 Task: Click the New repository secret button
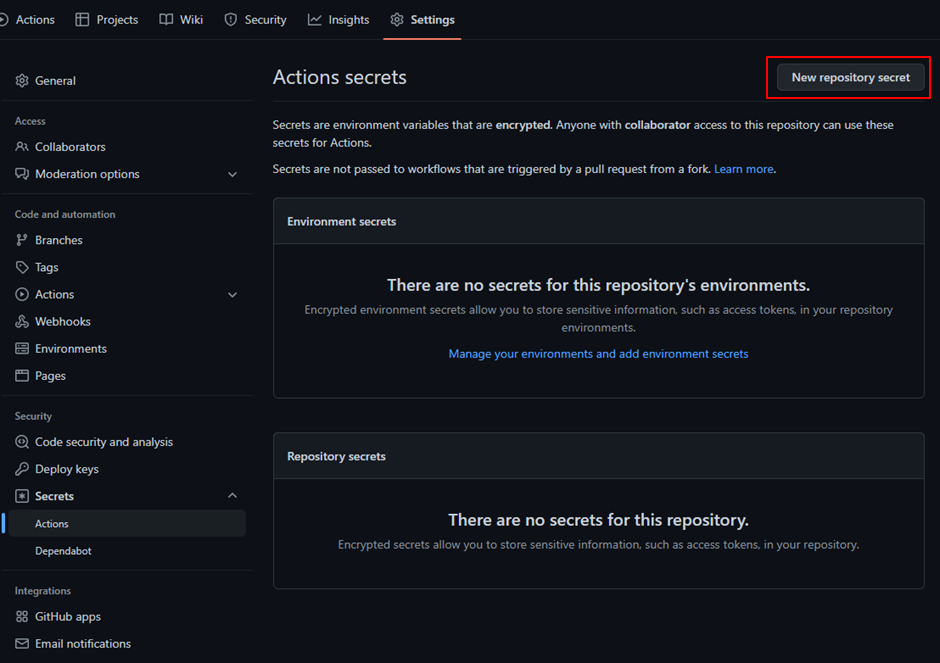[849, 77]
